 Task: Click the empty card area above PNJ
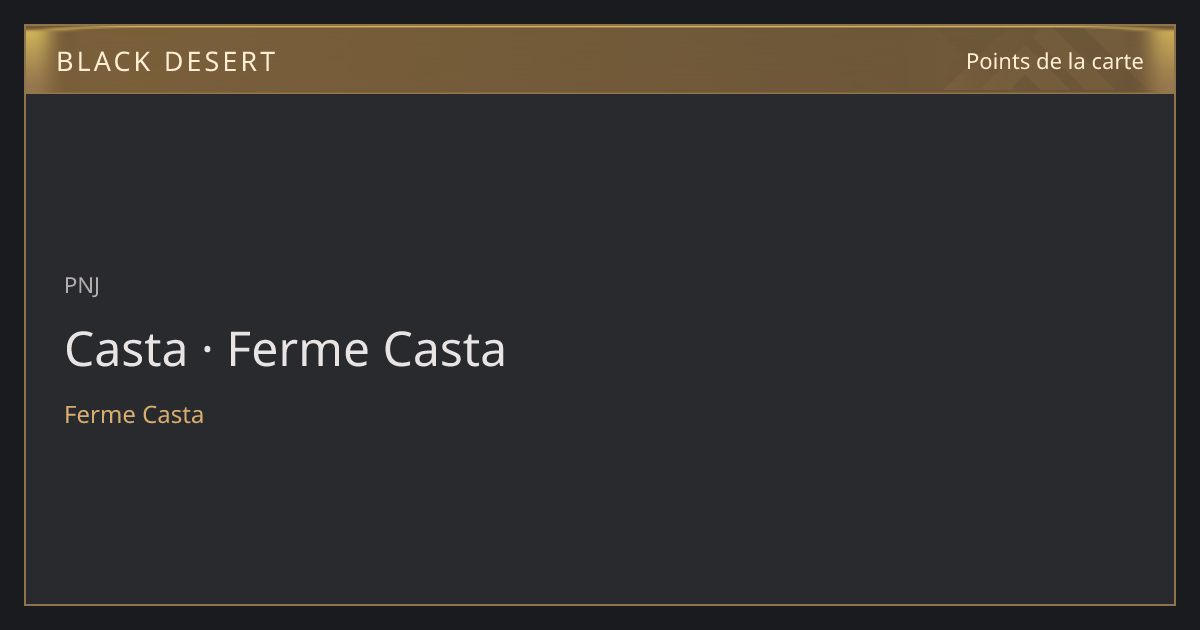click(600, 180)
